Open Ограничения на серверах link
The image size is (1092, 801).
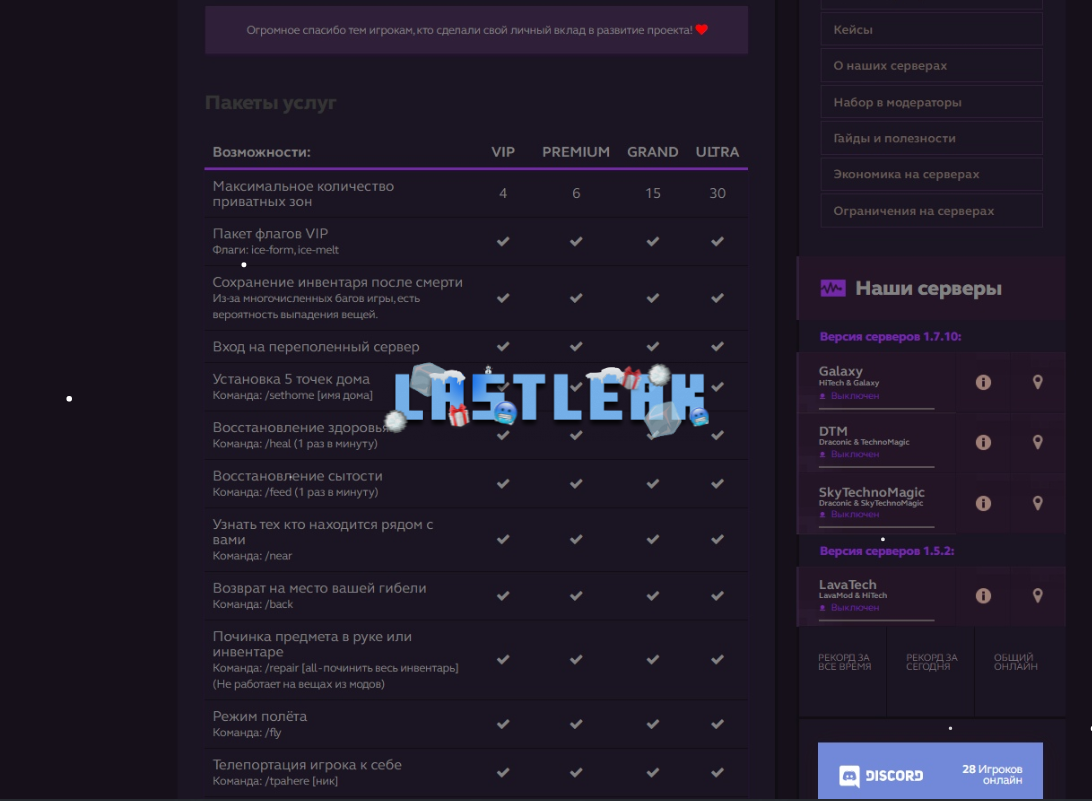point(931,210)
